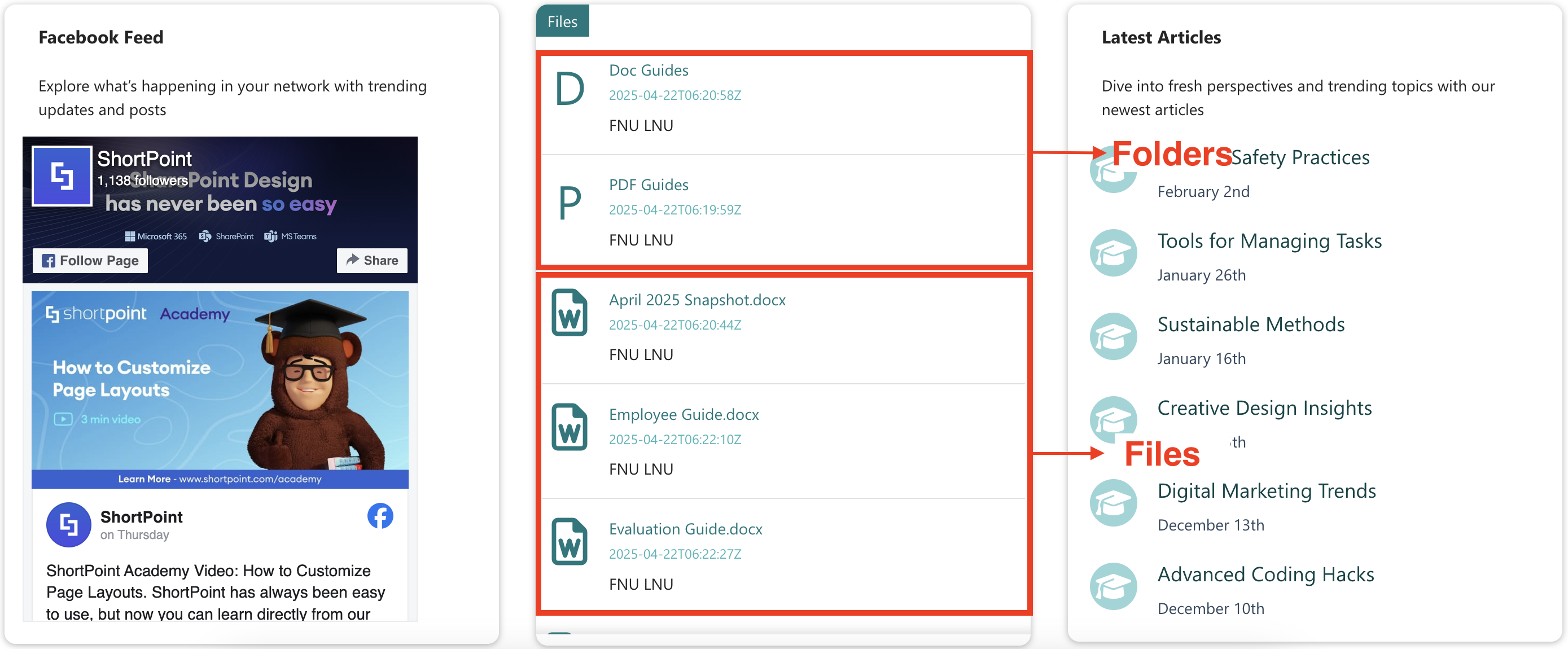The height and width of the screenshot is (649, 1568).
Task: Click the Doc Guides folder letter icon
Action: (x=570, y=90)
